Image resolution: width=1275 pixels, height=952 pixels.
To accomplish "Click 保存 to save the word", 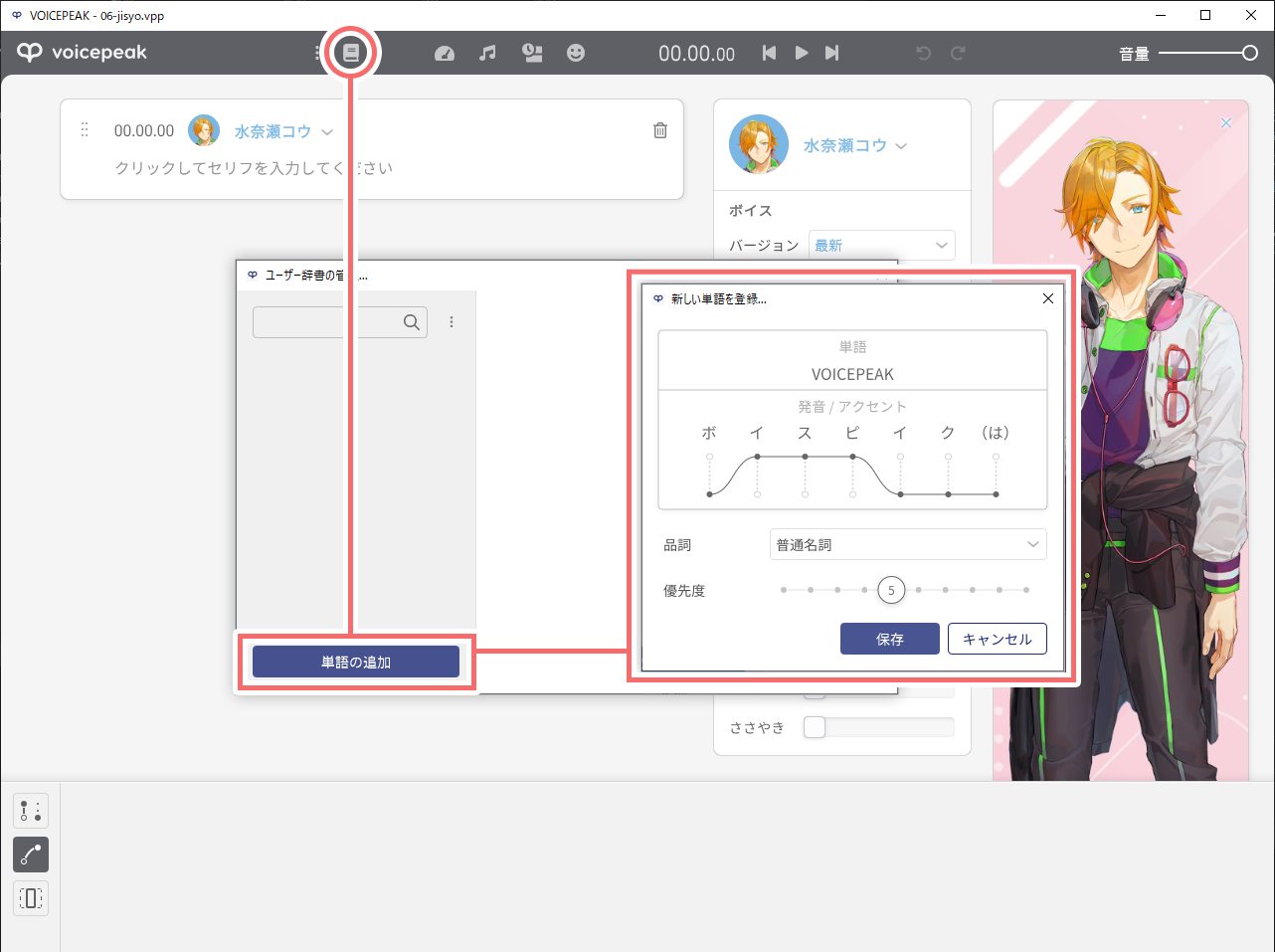I will click(889, 639).
